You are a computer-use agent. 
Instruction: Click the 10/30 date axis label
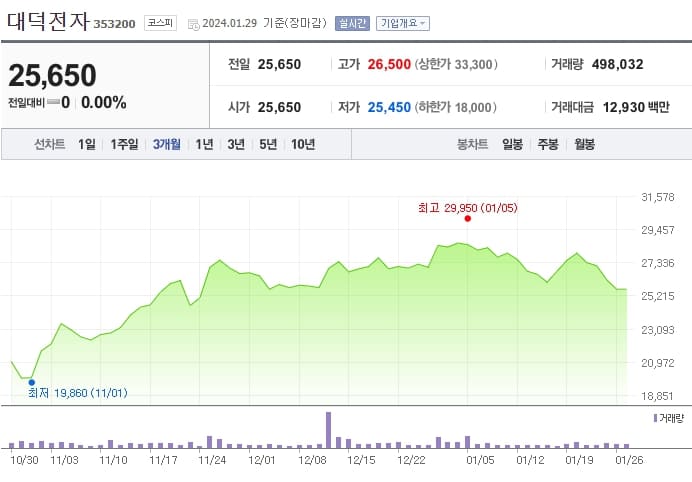24,460
